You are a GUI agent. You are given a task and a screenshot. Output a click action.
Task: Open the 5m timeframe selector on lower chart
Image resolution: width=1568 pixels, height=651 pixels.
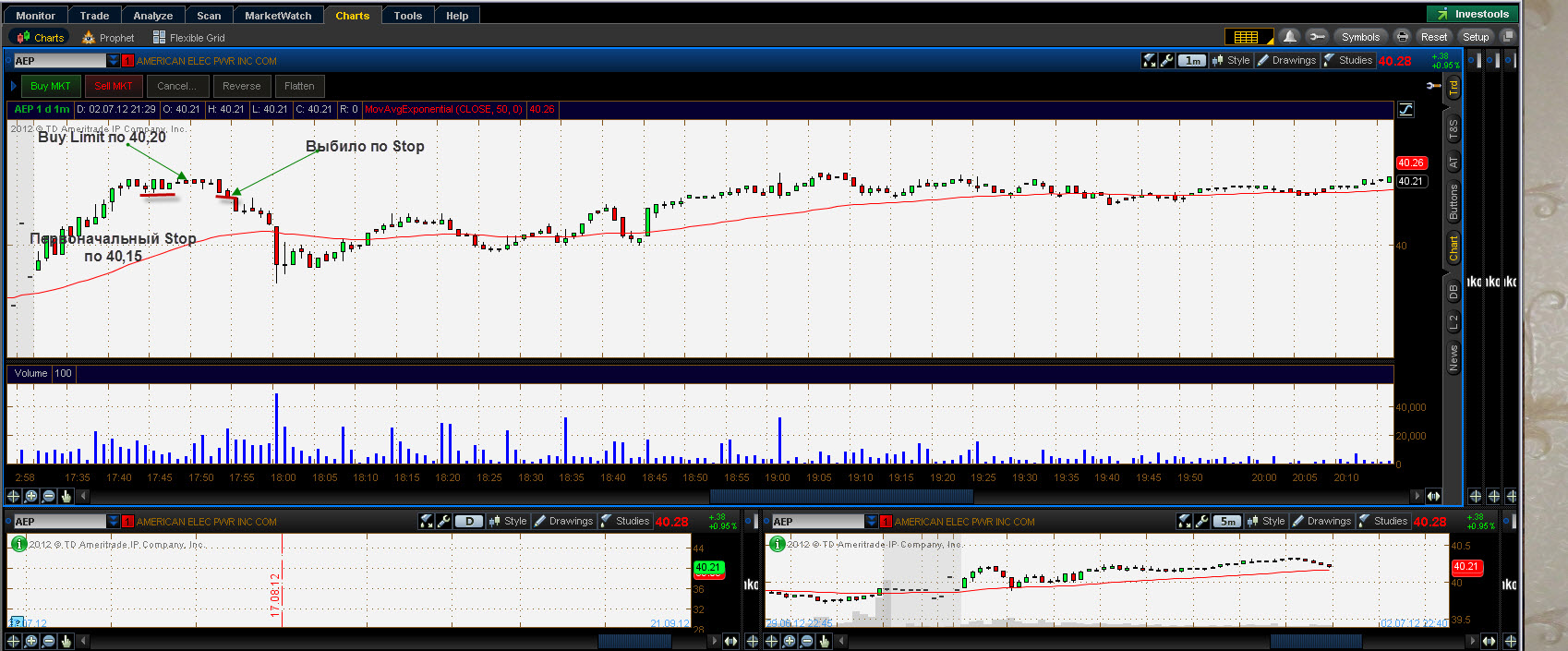coord(1227,521)
